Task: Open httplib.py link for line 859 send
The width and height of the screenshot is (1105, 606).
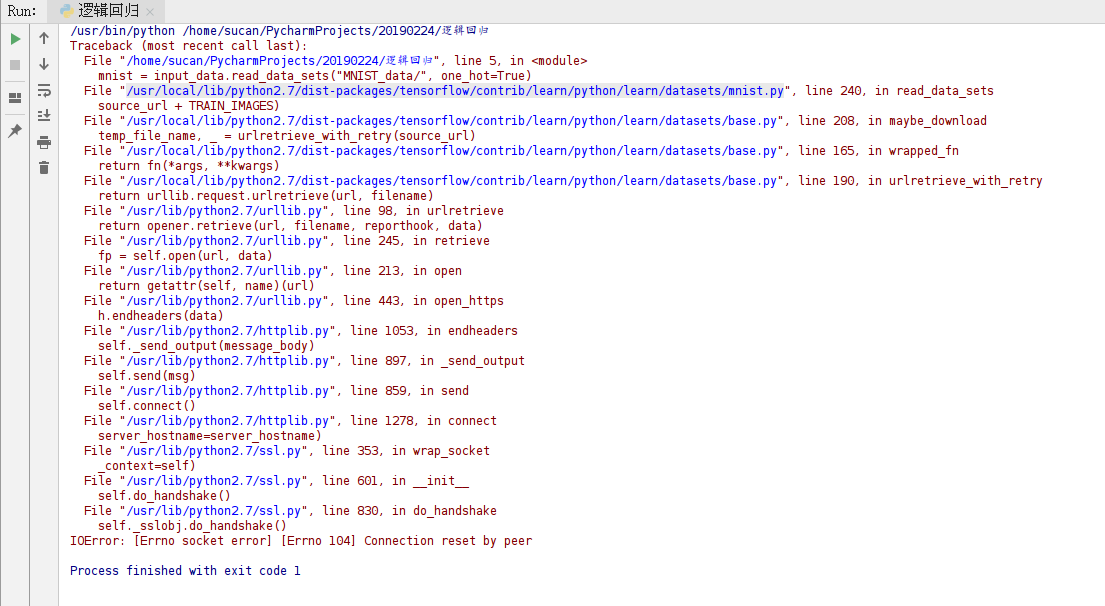Action: (x=227, y=390)
